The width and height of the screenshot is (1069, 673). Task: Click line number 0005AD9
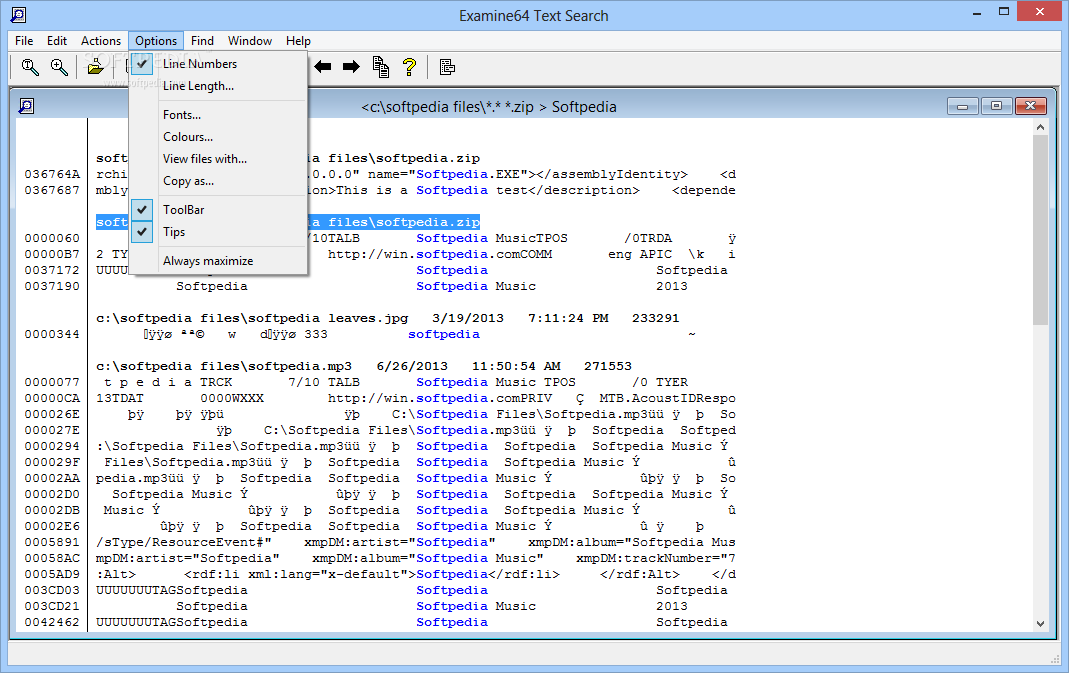52,574
